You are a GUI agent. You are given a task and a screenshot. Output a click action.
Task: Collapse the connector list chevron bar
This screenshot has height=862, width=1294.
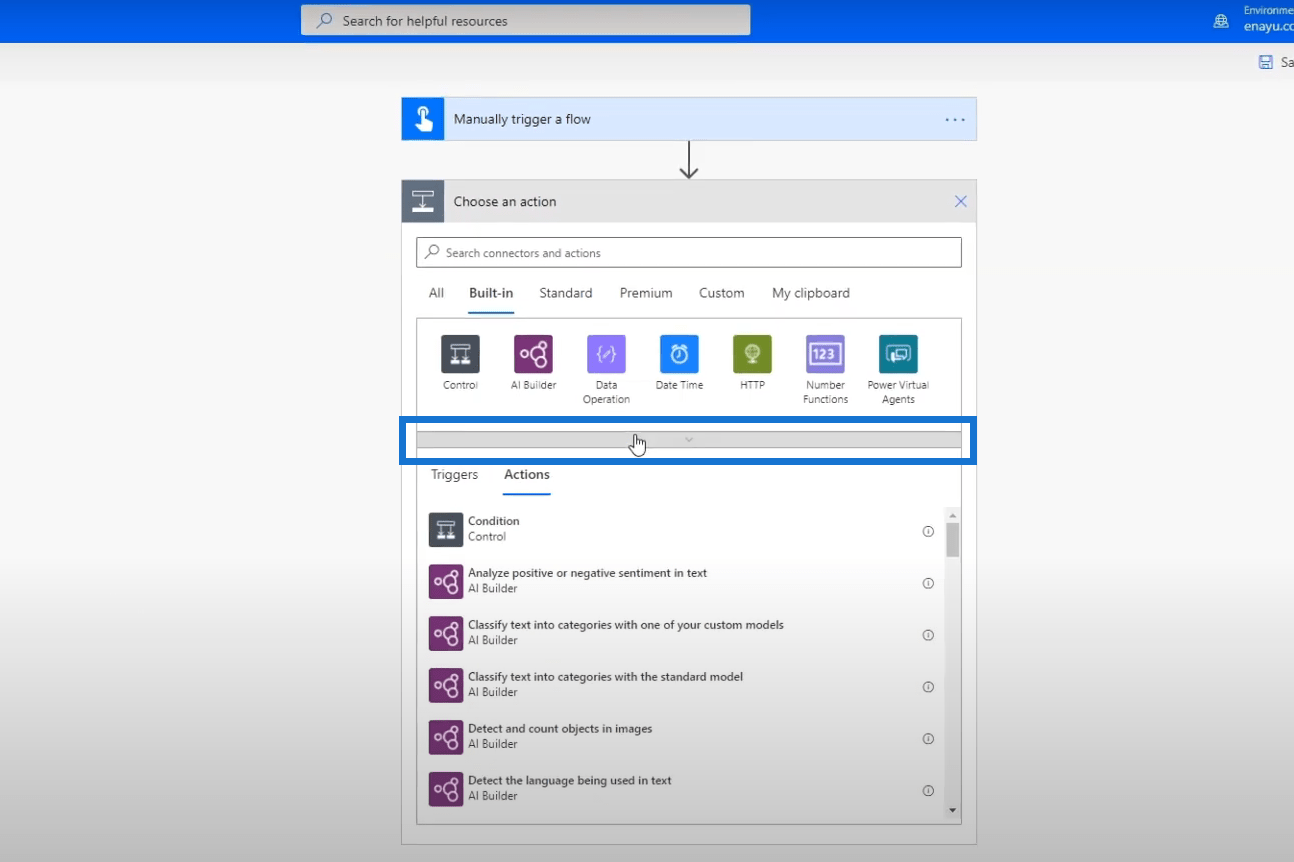(x=689, y=440)
